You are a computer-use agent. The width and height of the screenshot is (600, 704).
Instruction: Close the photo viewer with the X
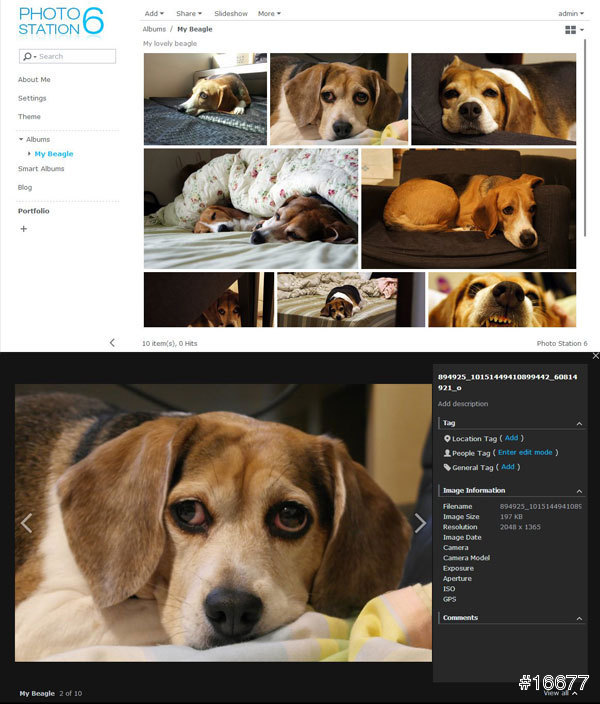[595, 356]
